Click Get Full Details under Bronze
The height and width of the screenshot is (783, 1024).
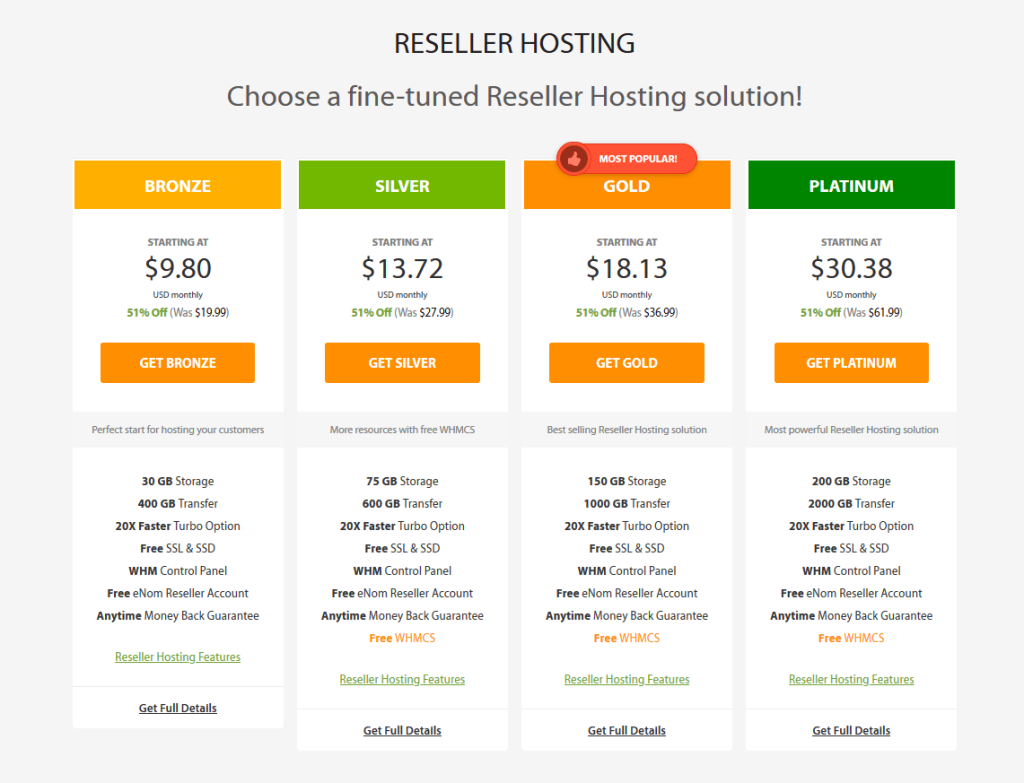click(177, 708)
